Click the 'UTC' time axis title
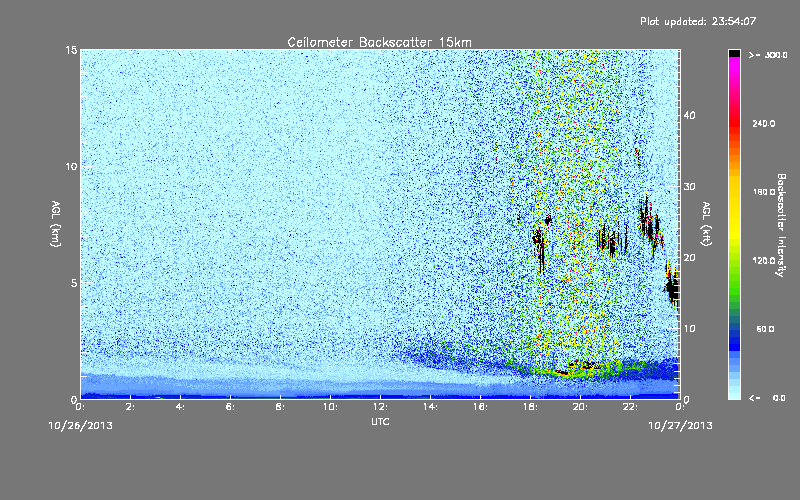This screenshot has width=800, height=500. (x=380, y=421)
